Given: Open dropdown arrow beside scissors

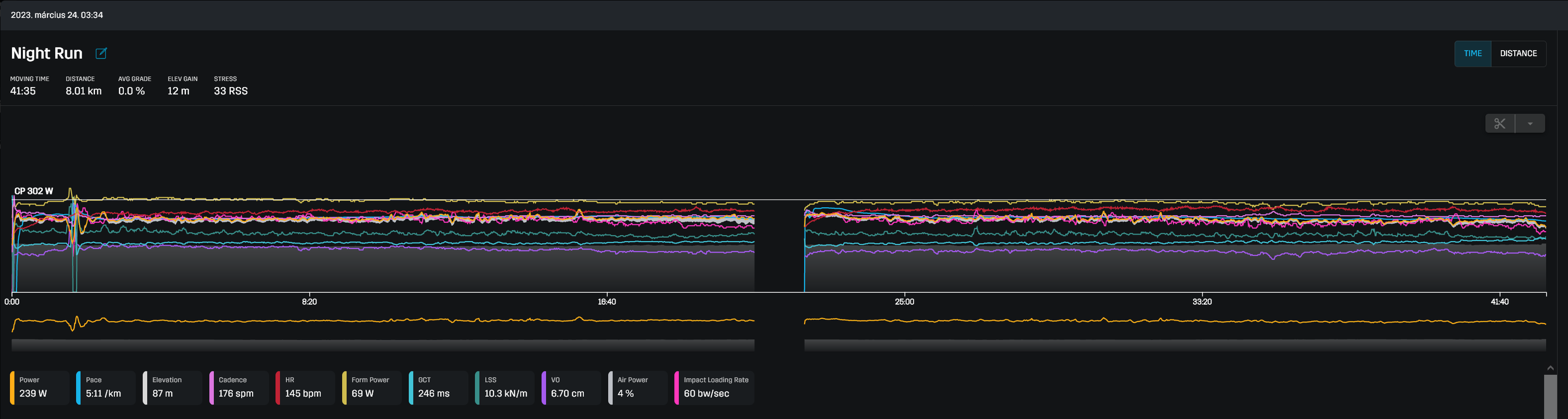Looking at the screenshot, I should click(1530, 124).
